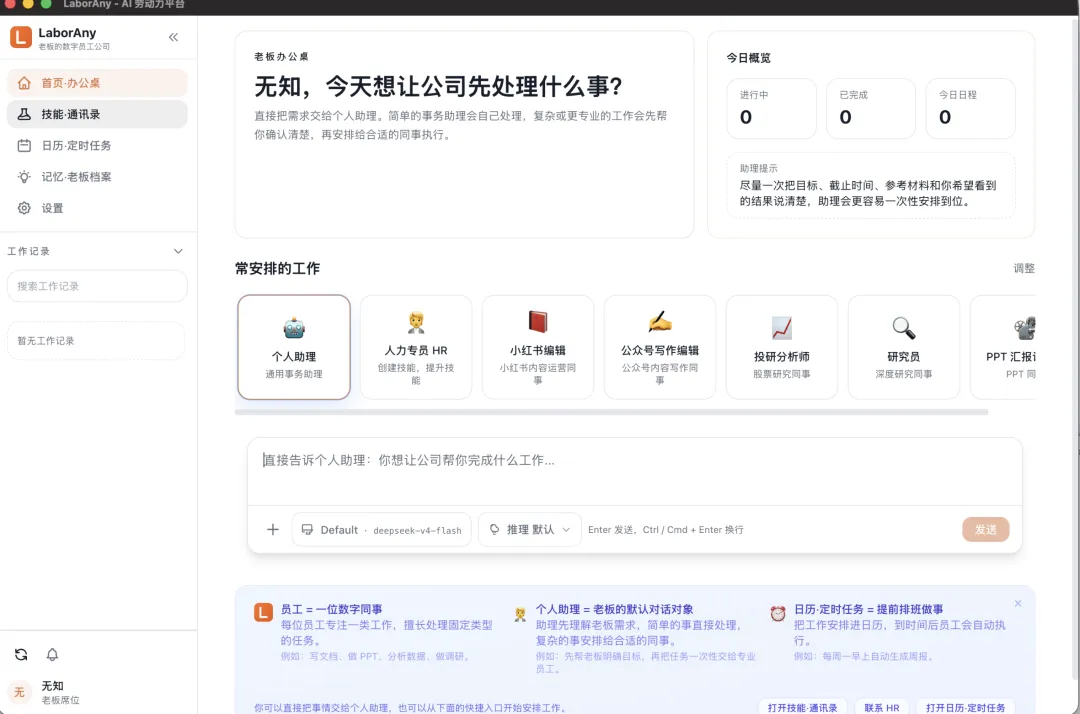This screenshot has width=1080, height=714.
Task: Click the 调整 link
Action: tap(1024, 269)
